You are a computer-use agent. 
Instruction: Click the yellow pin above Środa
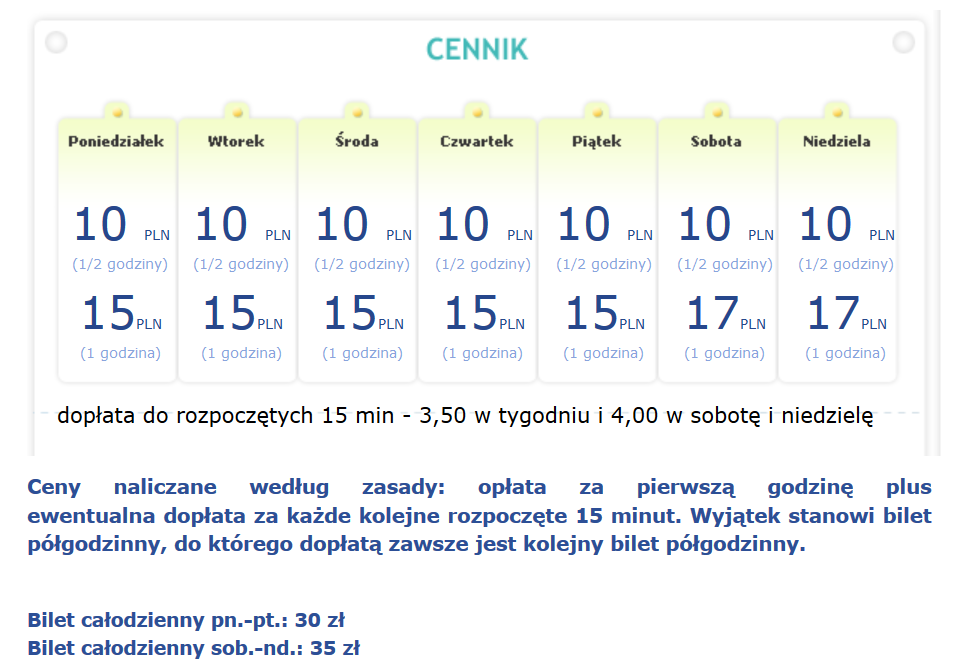(x=357, y=110)
